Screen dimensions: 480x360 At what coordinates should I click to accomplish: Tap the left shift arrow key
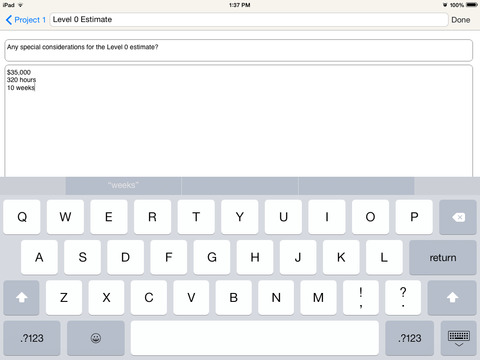tap(21, 297)
